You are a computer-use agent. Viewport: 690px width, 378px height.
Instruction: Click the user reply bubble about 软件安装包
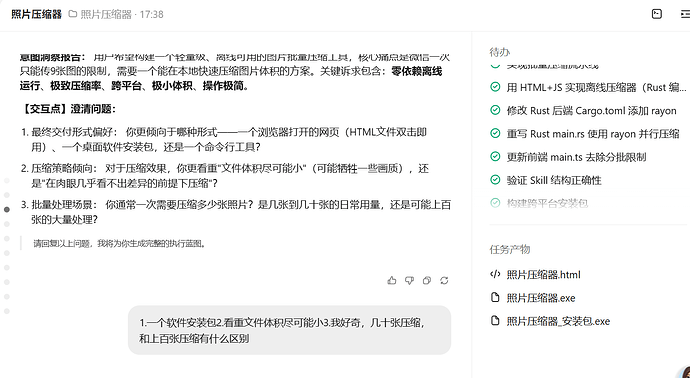(289, 330)
